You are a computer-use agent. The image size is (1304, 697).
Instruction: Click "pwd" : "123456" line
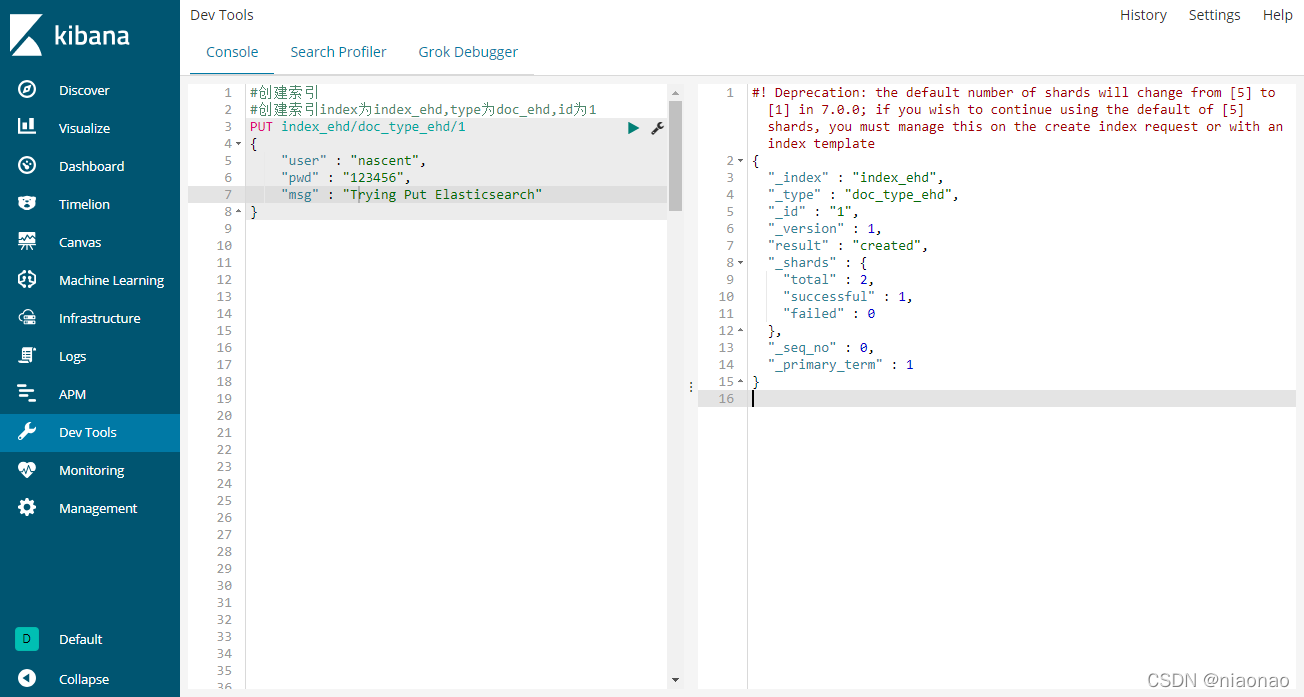[346, 178]
